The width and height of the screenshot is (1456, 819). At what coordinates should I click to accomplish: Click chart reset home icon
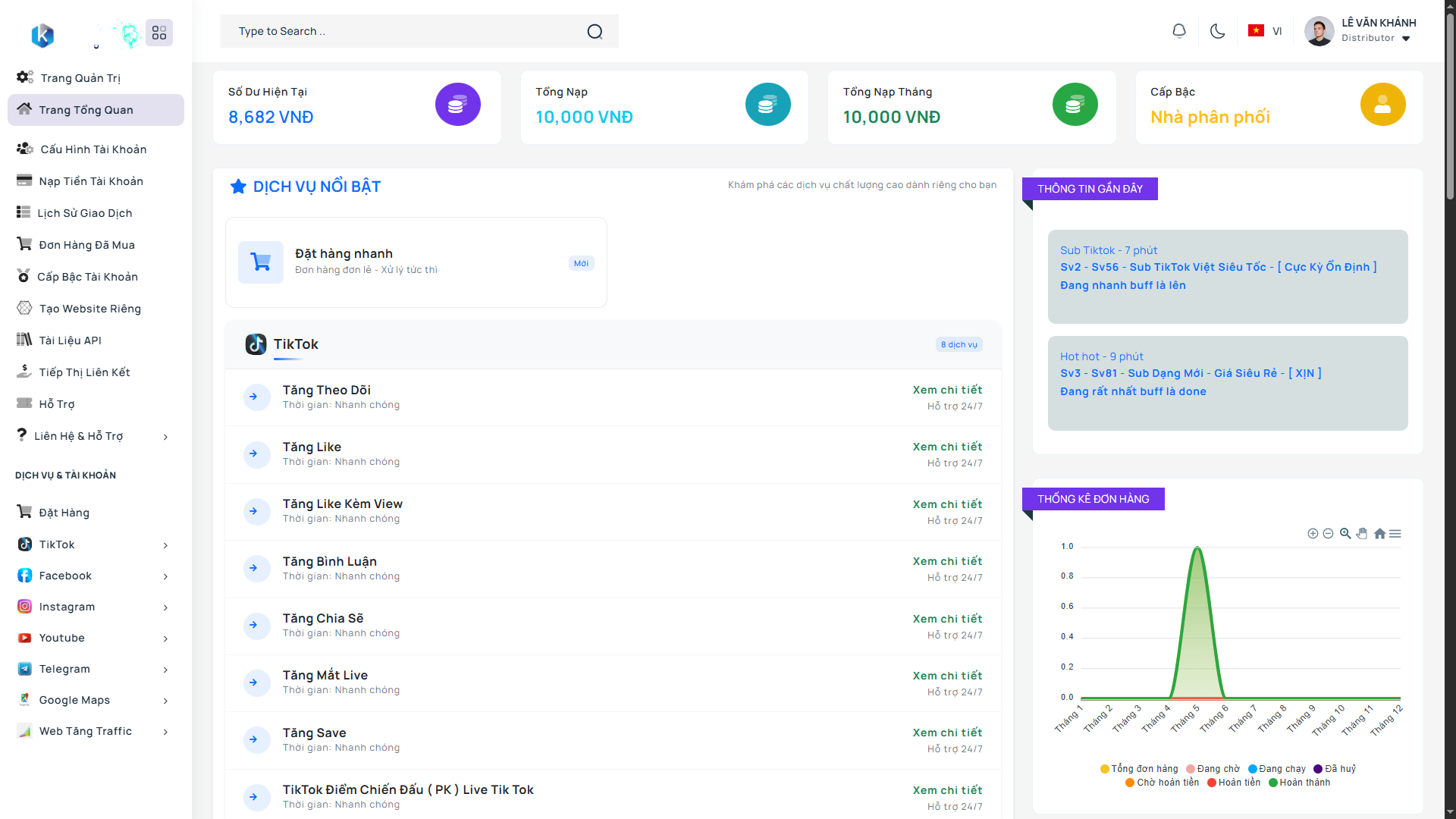click(1379, 534)
